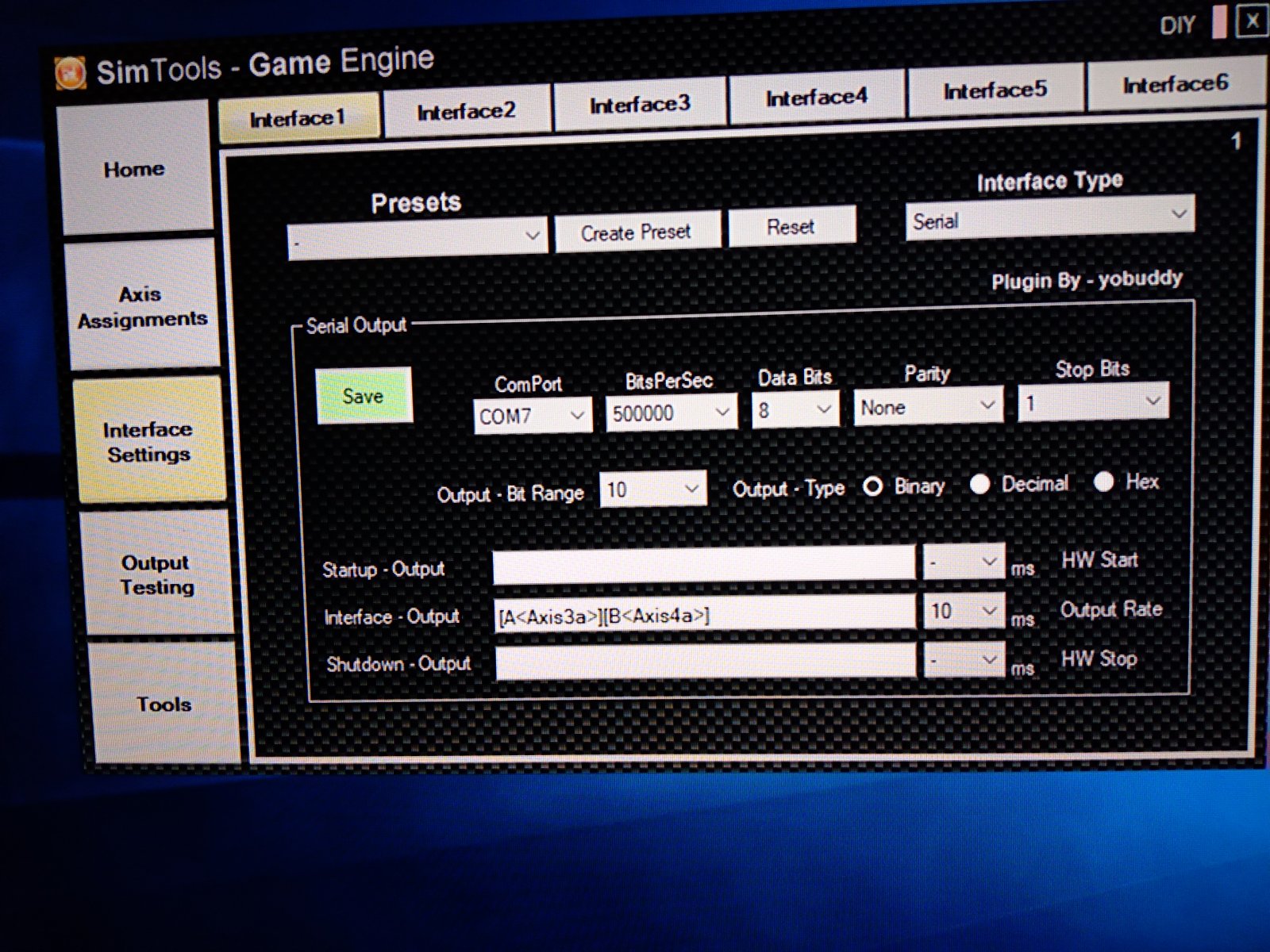Click the 'DIY' text in title bar
Image resolution: width=1270 pixels, height=952 pixels.
[1177, 25]
